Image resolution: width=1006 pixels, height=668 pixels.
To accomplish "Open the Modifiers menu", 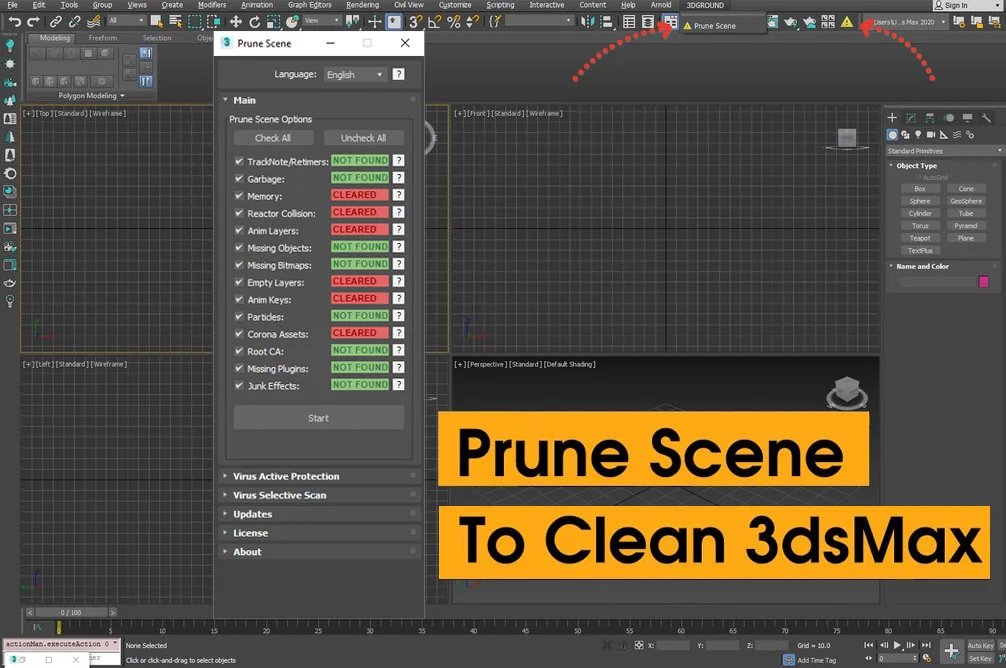I will click(212, 5).
